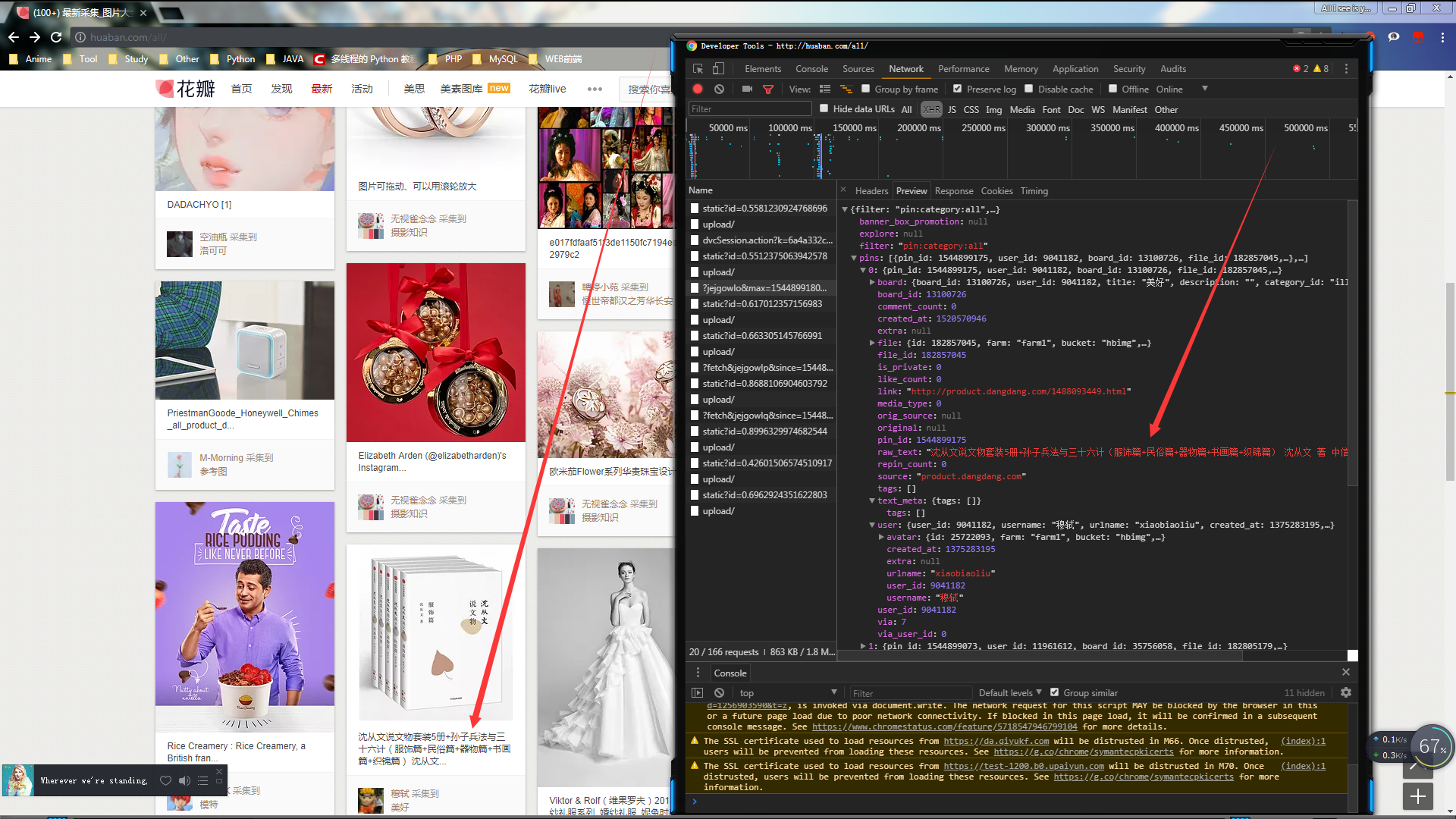Click the chromestatus.com feature link
The width and height of the screenshot is (1456, 819).
click(x=944, y=726)
